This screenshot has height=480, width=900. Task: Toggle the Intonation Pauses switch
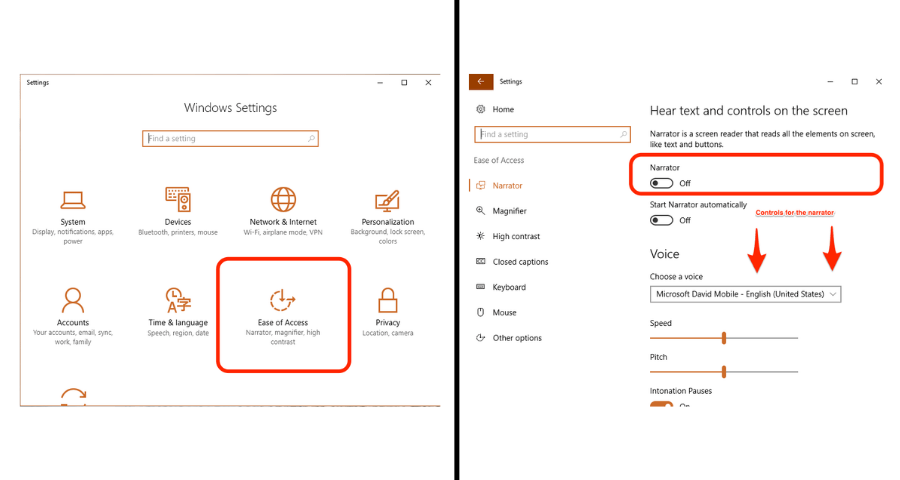[x=661, y=404]
